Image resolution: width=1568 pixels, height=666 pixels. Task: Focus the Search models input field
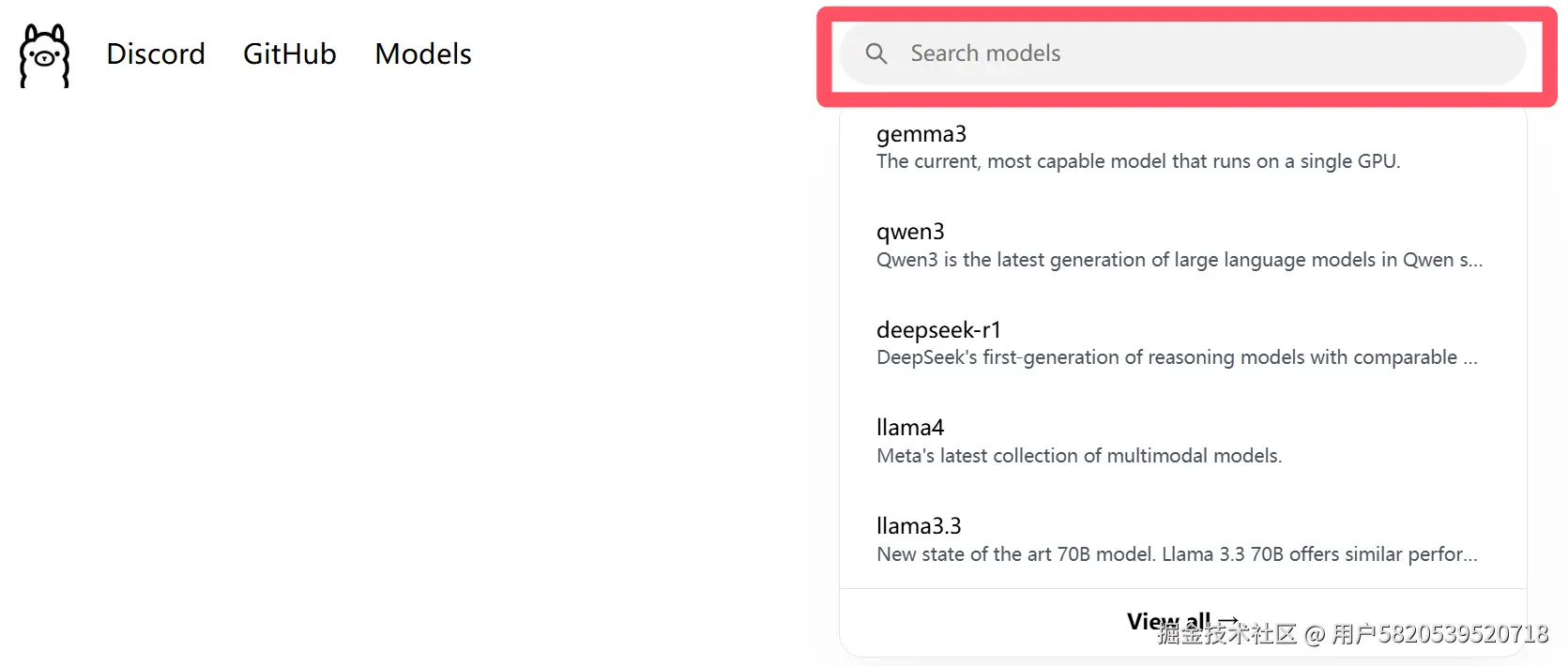1220,53
